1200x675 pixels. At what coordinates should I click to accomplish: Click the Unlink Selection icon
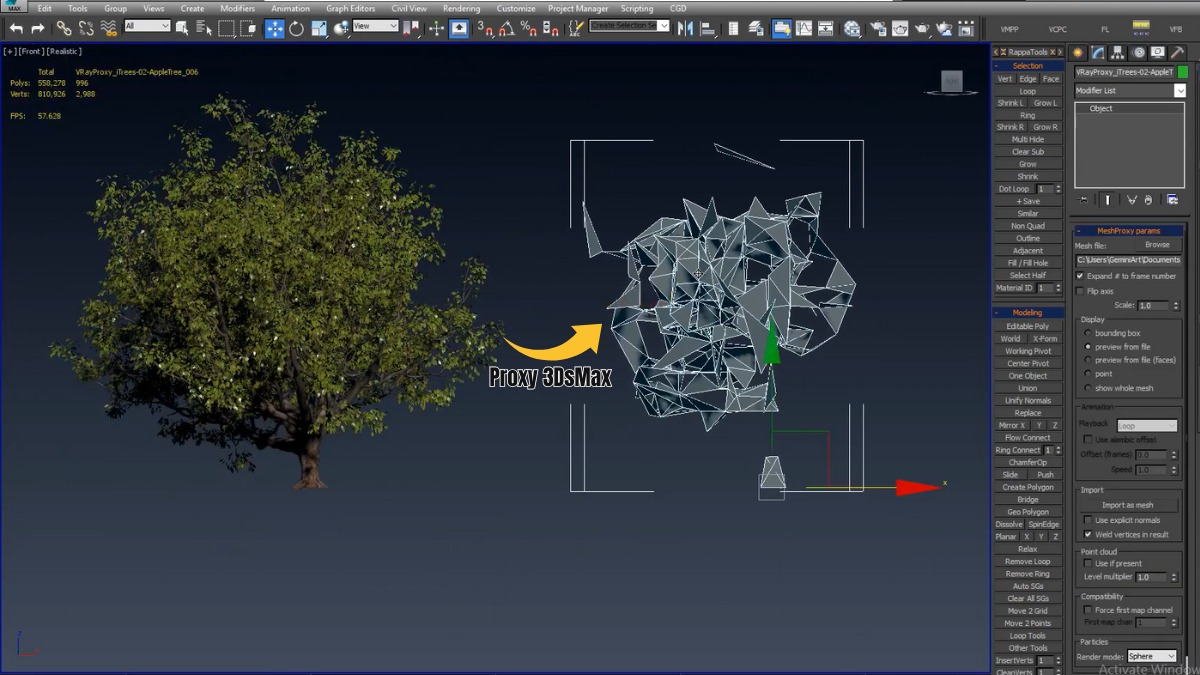click(x=87, y=28)
